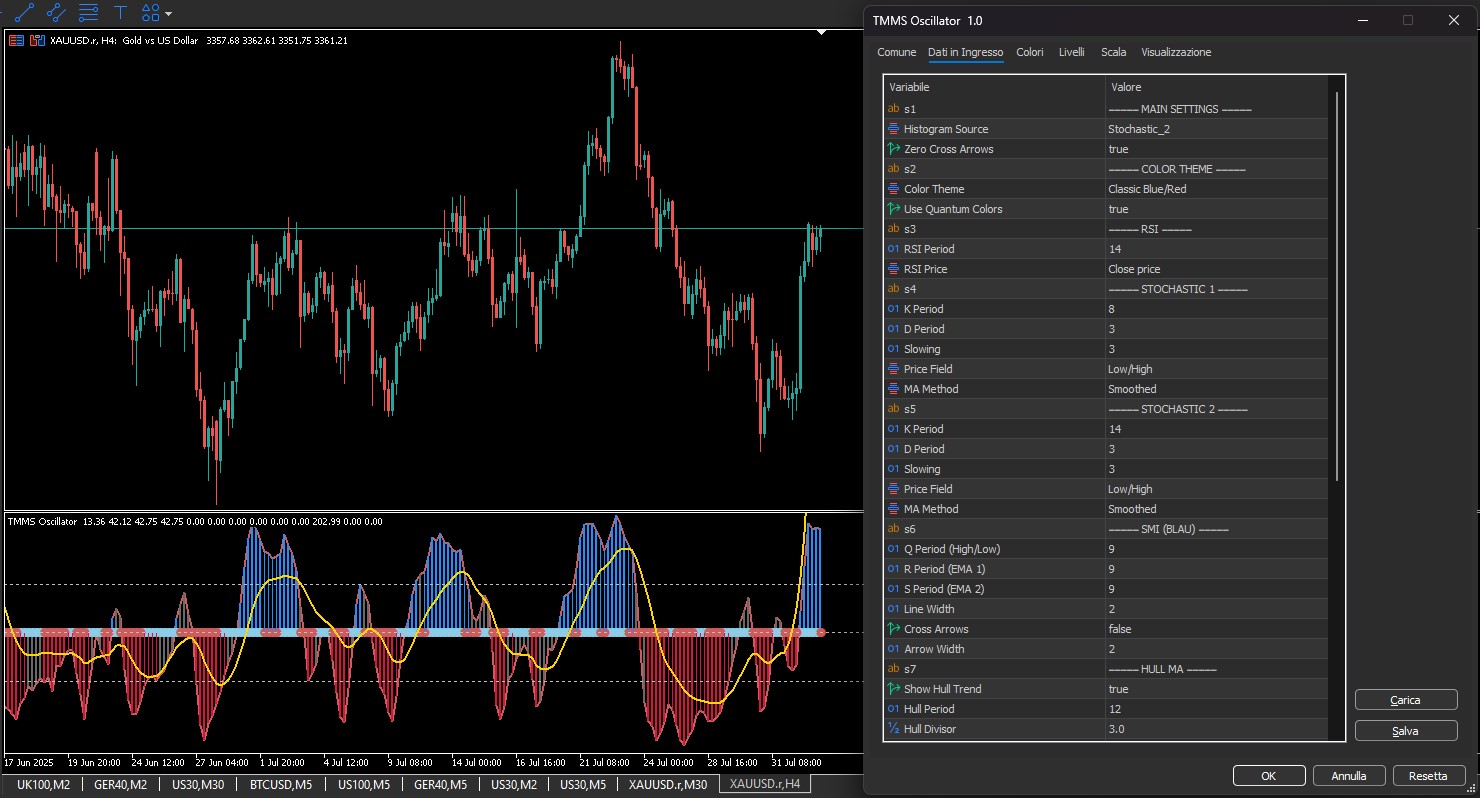Open Histogram Source value Stochastic_2 dropdown
Viewport: 1480px width, 798px height.
(x=1216, y=129)
